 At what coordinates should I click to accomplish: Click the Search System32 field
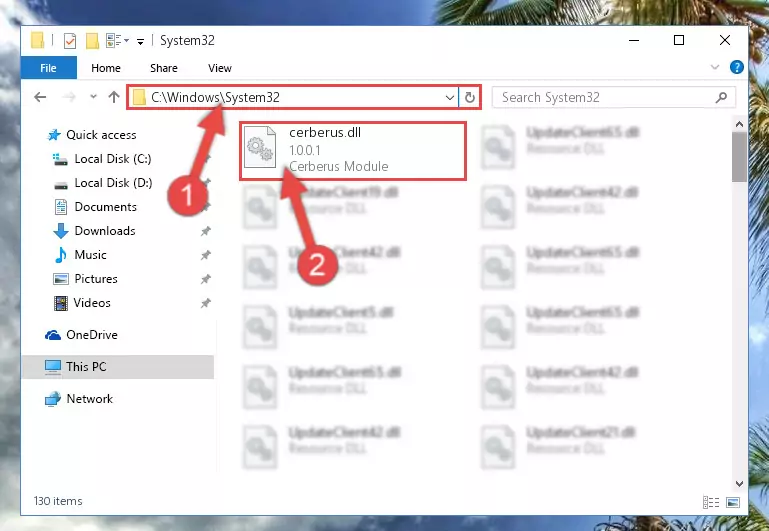tap(614, 97)
